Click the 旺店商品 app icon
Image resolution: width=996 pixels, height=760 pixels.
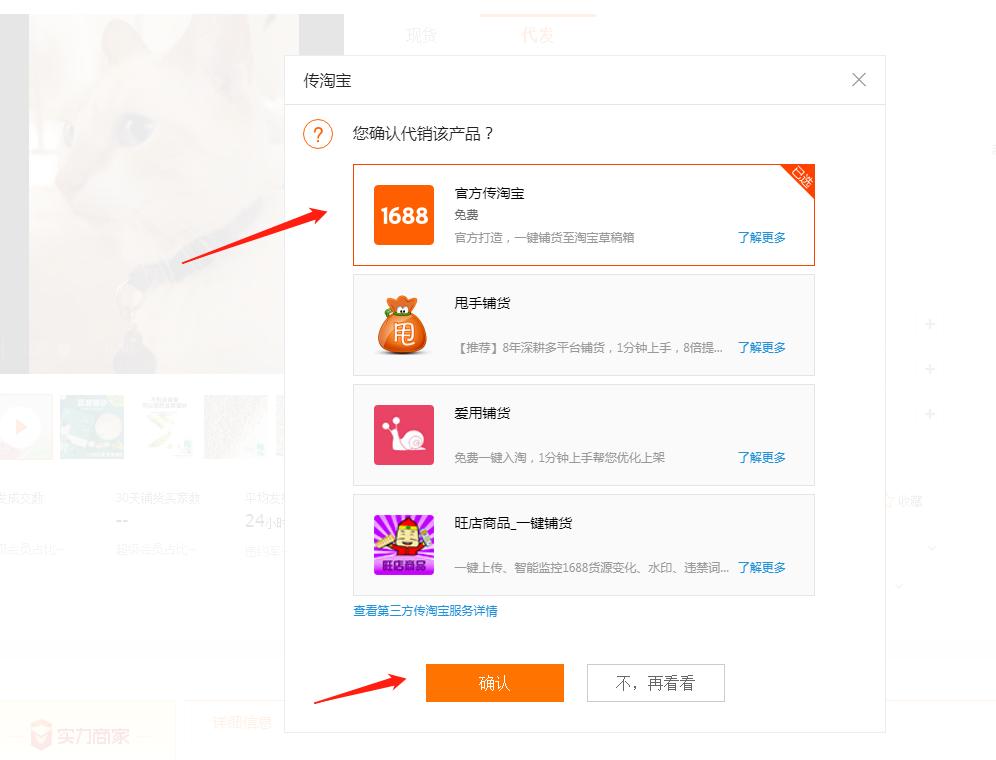pos(403,544)
